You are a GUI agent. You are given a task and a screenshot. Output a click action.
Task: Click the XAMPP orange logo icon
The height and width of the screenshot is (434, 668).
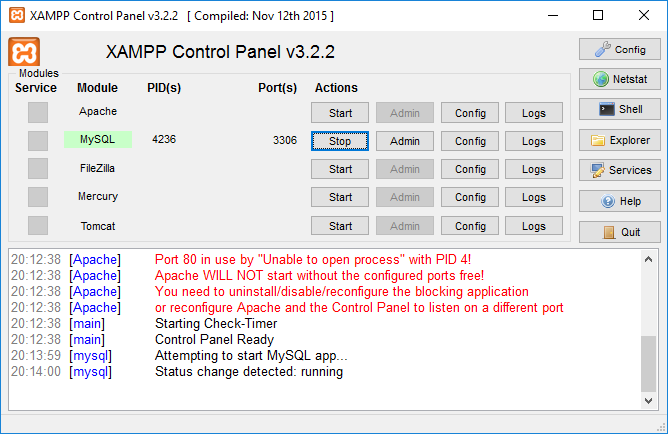(24, 52)
